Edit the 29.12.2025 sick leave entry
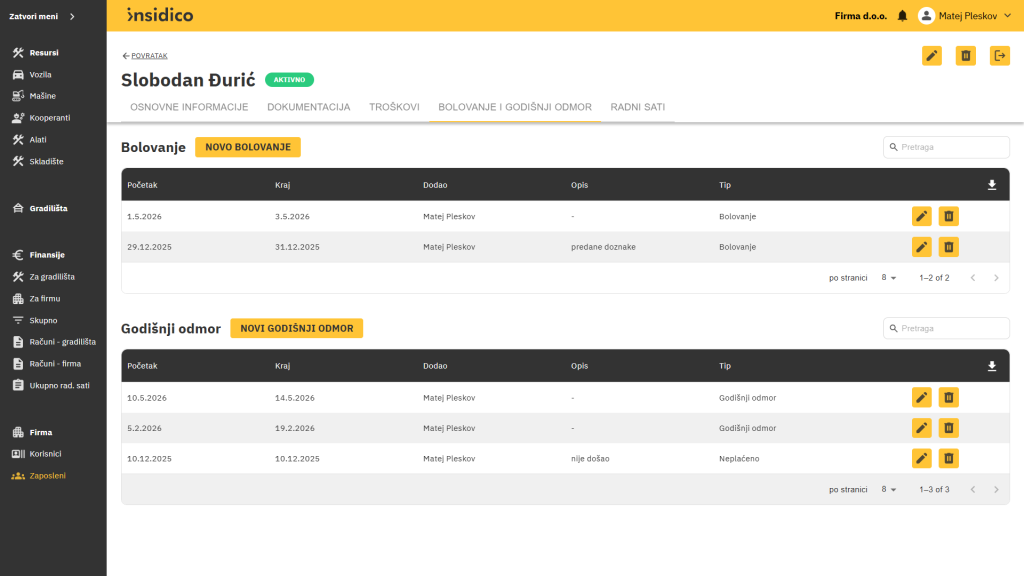Viewport: 1024px width, 576px height. click(921, 247)
